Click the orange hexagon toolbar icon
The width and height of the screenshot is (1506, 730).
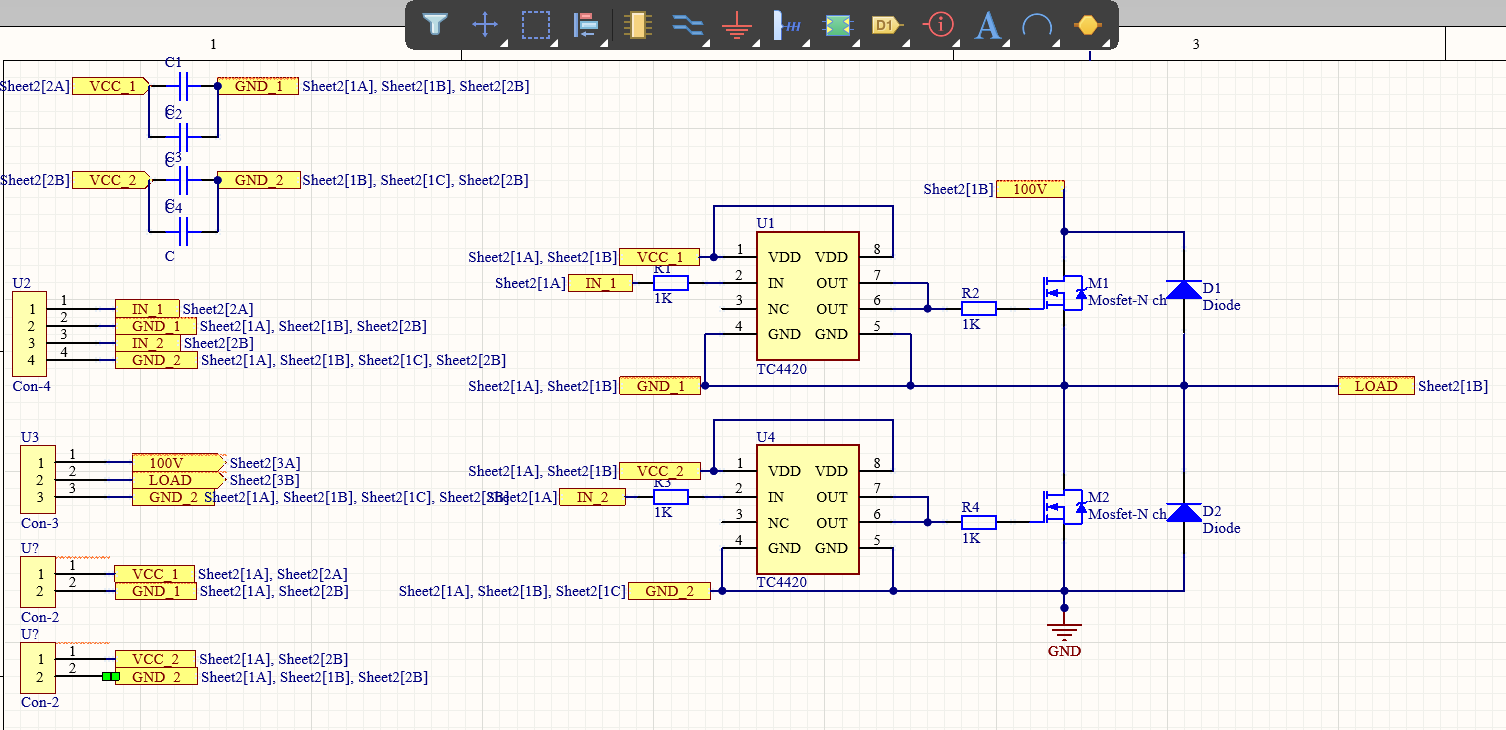pyautogui.click(x=1087, y=25)
